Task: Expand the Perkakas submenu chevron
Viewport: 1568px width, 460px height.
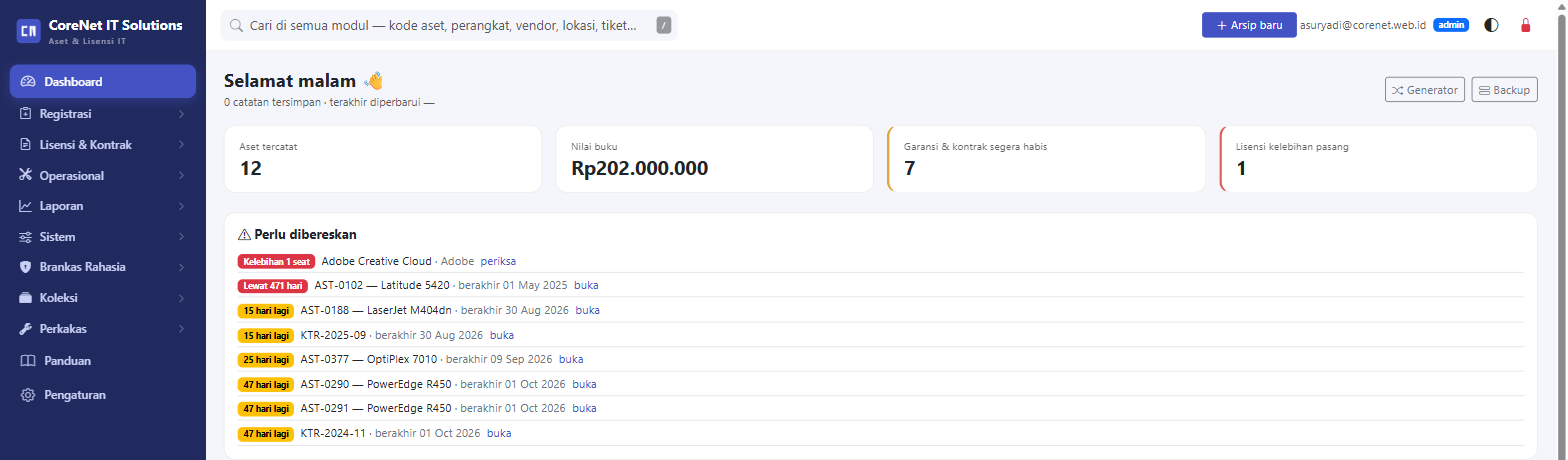Action: pyautogui.click(x=181, y=329)
